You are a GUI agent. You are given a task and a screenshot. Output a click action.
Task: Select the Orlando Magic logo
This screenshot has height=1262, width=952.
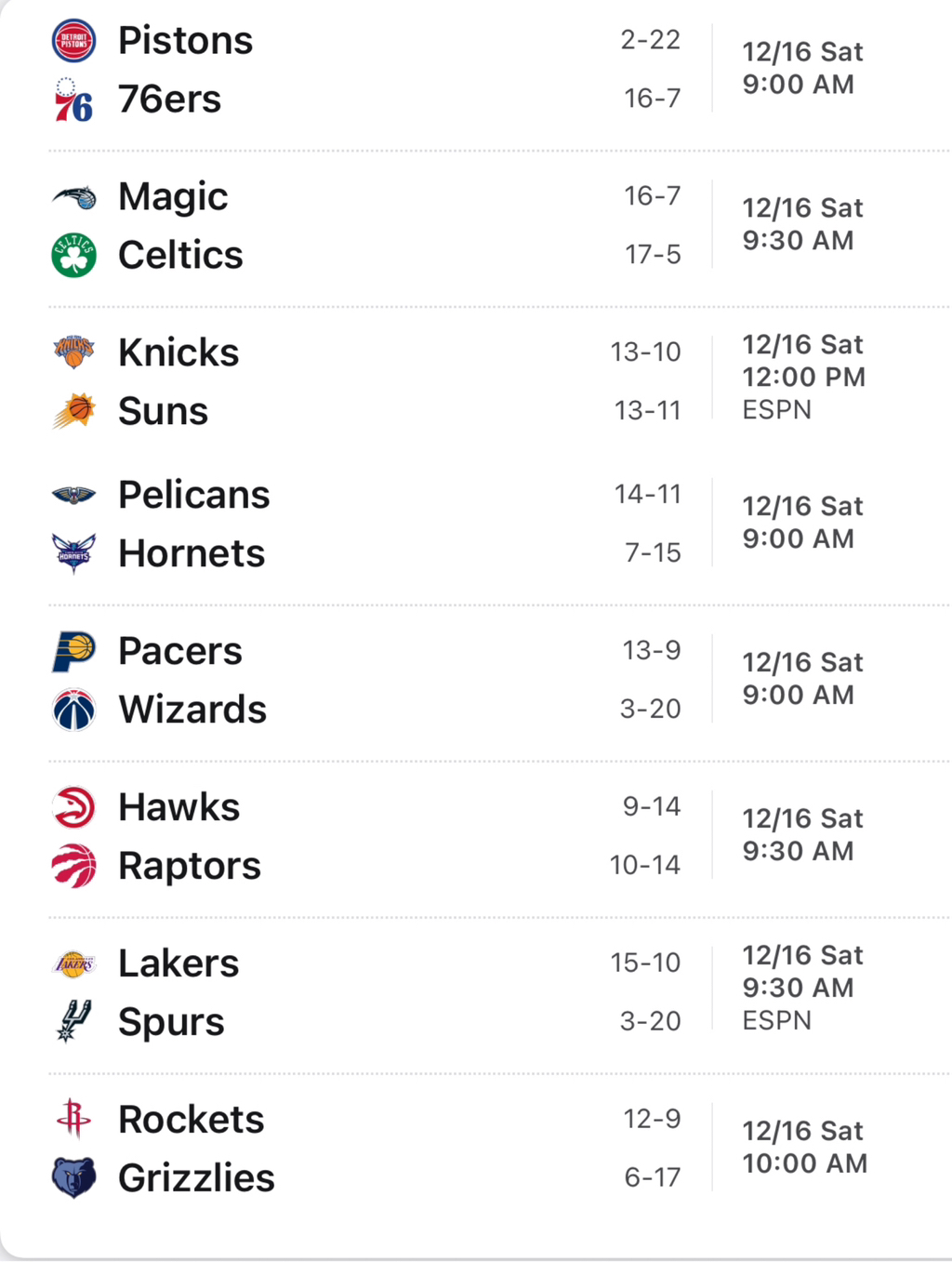(x=73, y=197)
